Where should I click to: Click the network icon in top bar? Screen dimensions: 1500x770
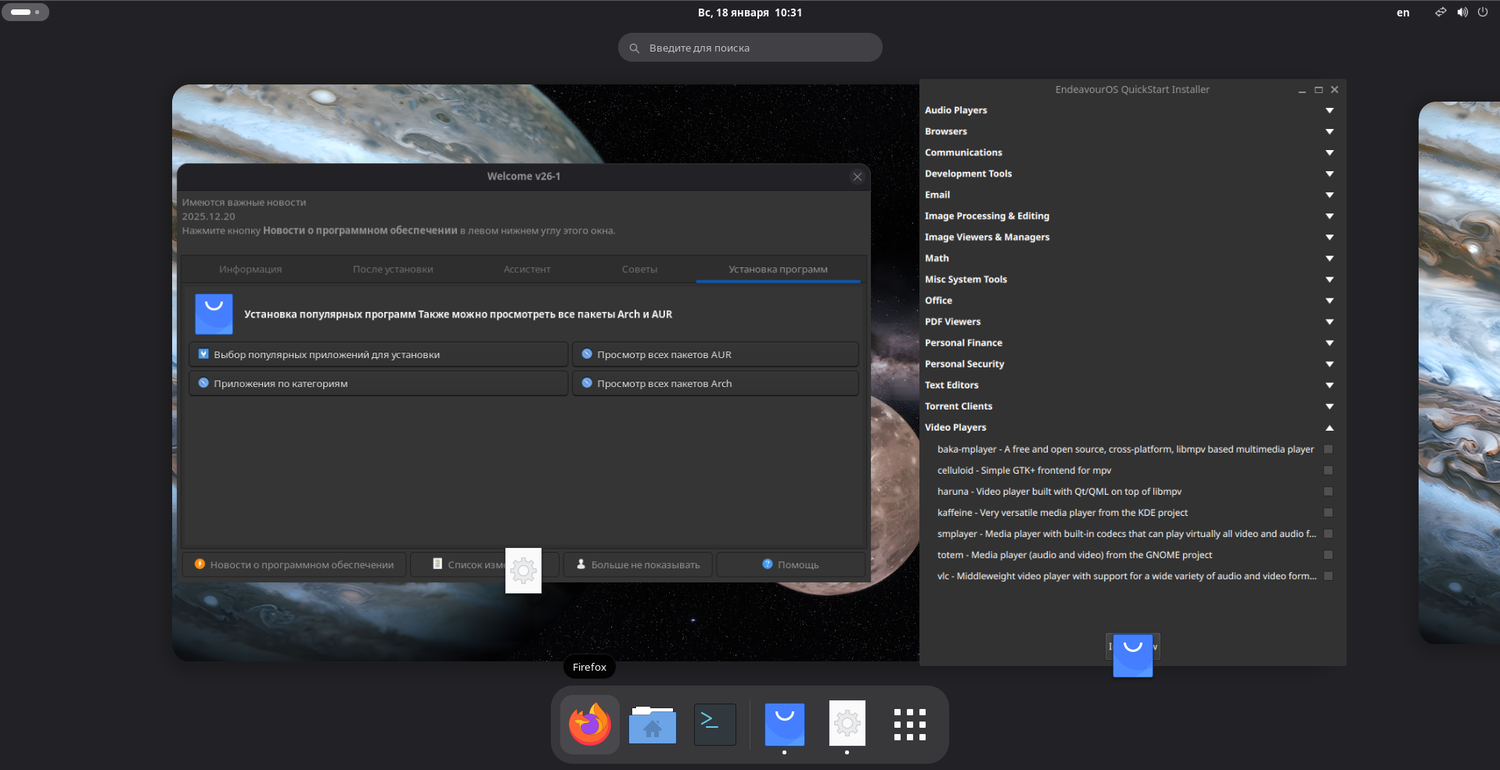1441,13
